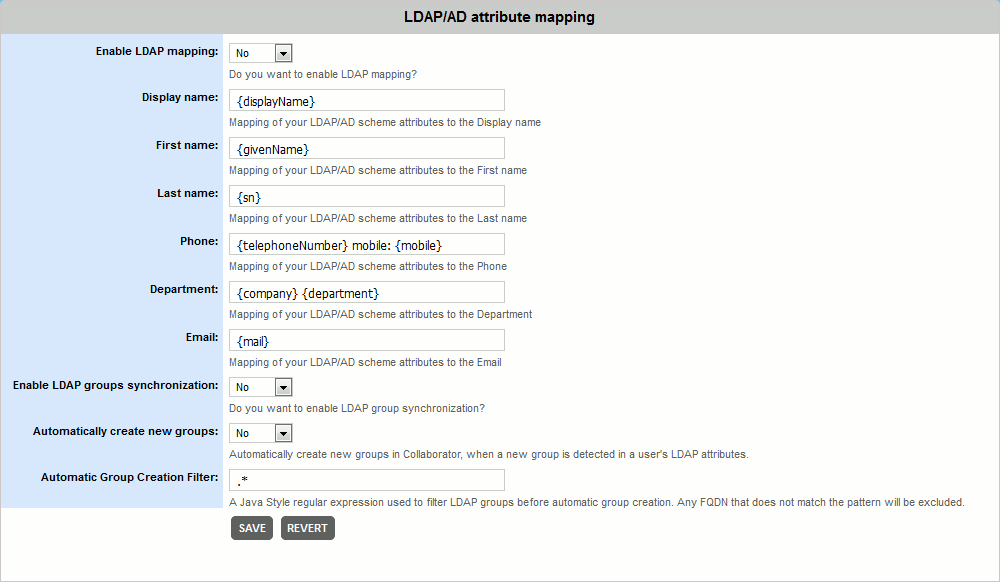Select the Email field containing {mail}

[x=366, y=340]
